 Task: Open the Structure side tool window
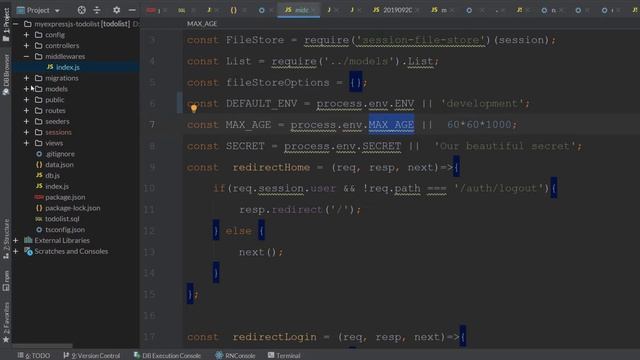point(6,239)
